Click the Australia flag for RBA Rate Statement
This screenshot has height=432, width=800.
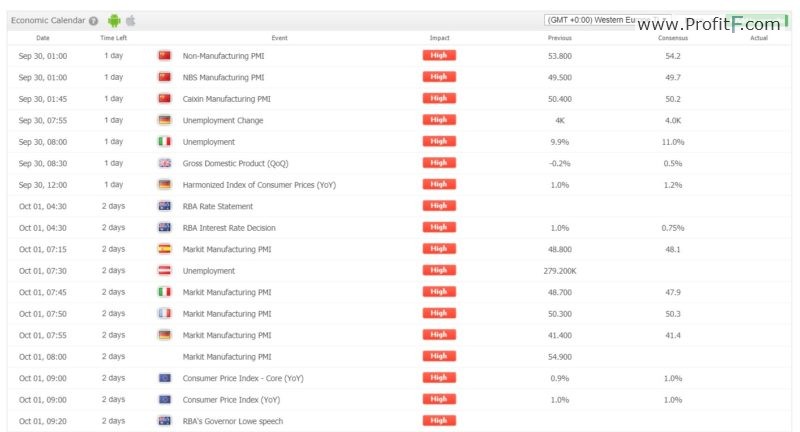(x=164, y=206)
